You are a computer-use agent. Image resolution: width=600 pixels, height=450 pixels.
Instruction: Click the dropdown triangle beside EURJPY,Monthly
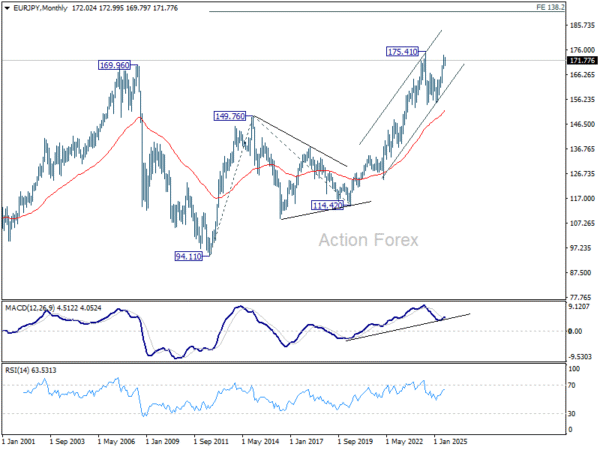point(7,8)
